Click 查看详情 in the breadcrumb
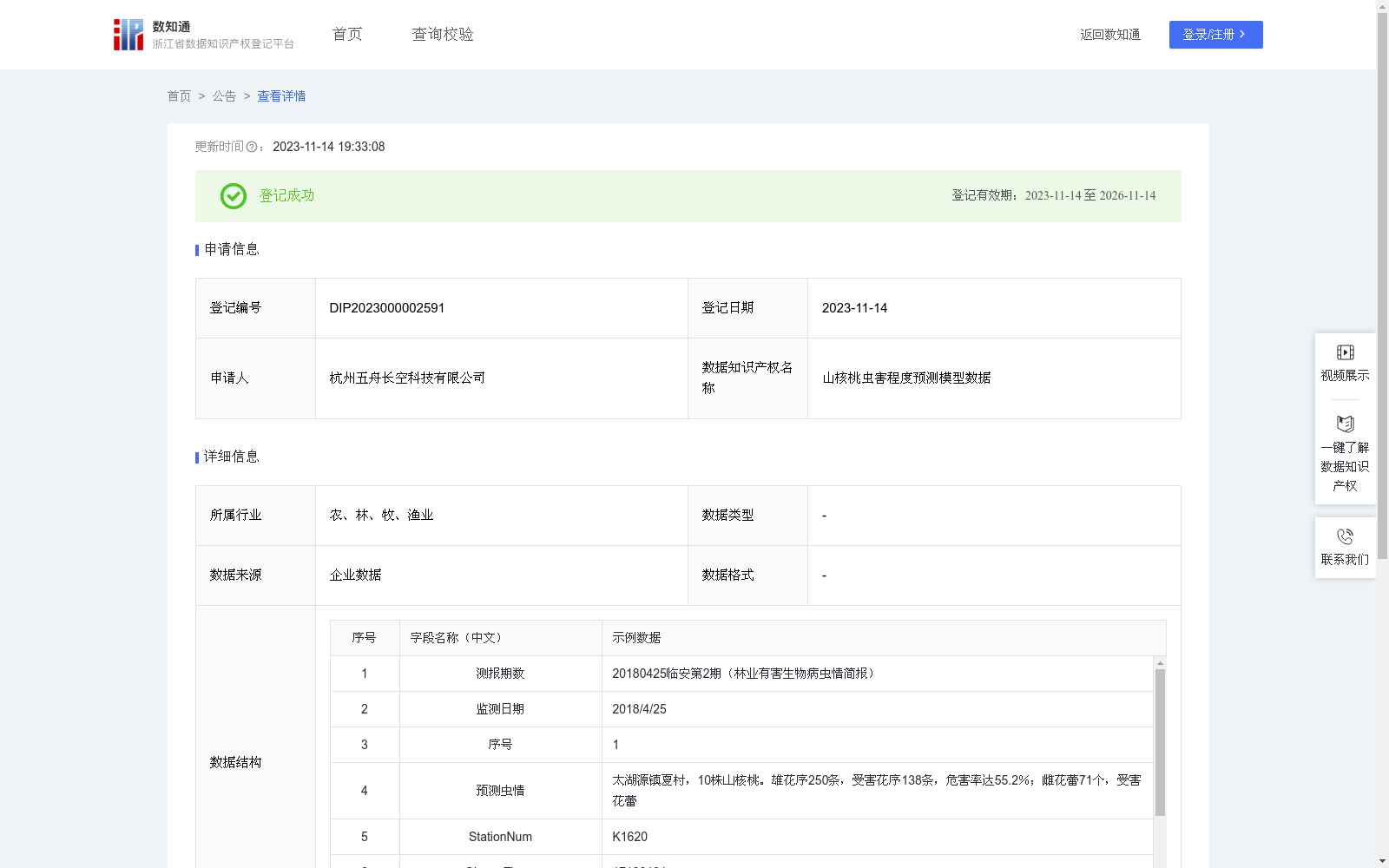The height and width of the screenshot is (868, 1389). click(x=281, y=96)
